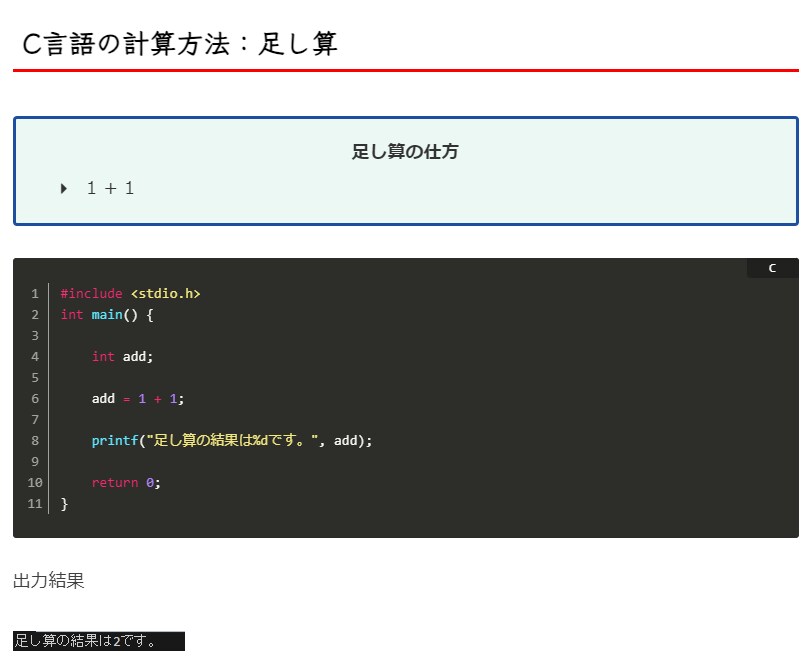Click the triangle bullet before '1 + 1'
Image resolution: width=812 pixels, height=665 pixels.
pyautogui.click(x=64, y=188)
